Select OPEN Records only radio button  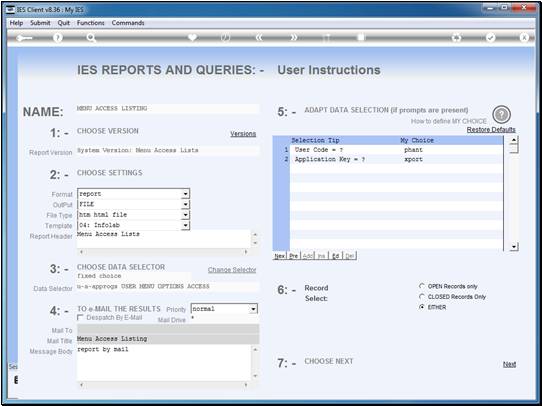[x=421, y=286]
